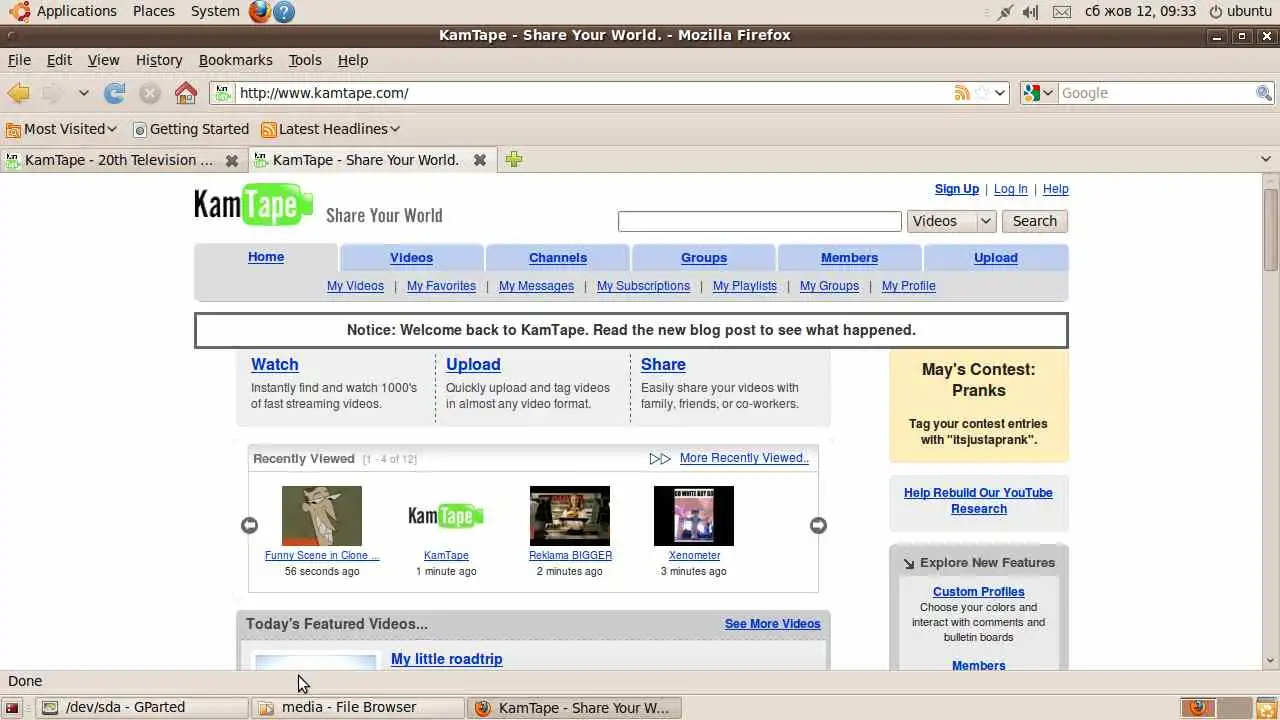The height and width of the screenshot is (720, 1280).
Task: Click the page vertical scrollbar
Action: pyautogui.click(x=1271, y=421)
